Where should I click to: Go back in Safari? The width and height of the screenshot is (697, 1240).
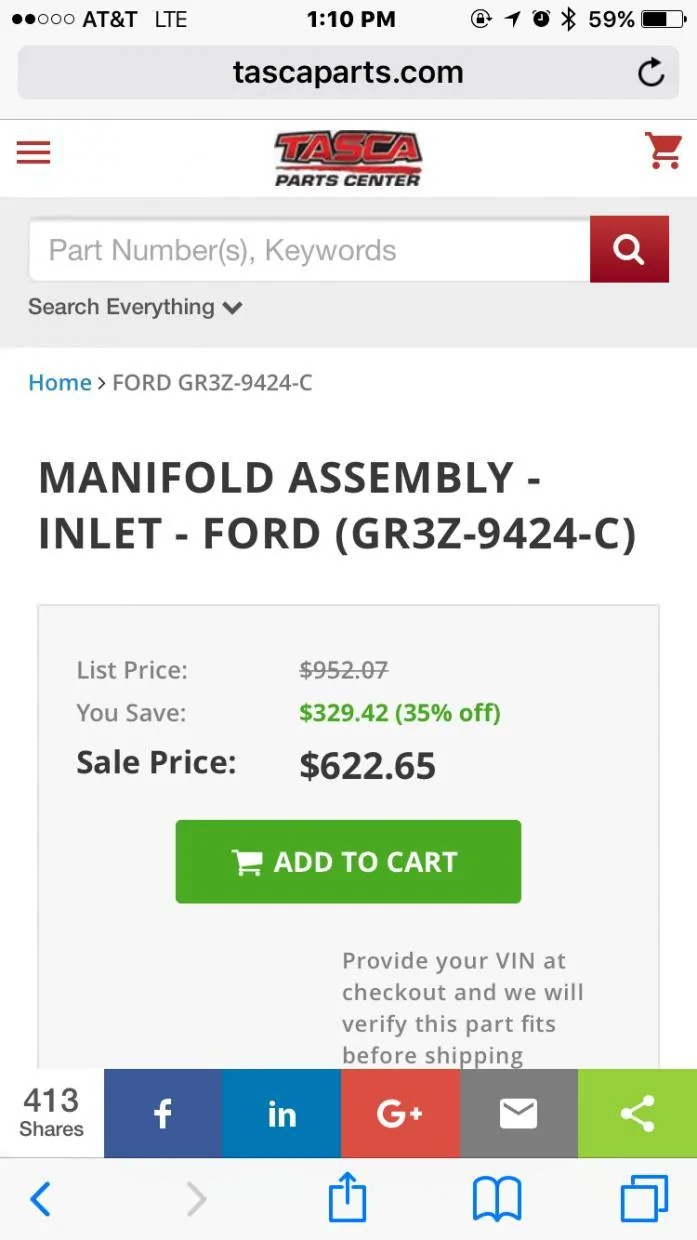40,1198
